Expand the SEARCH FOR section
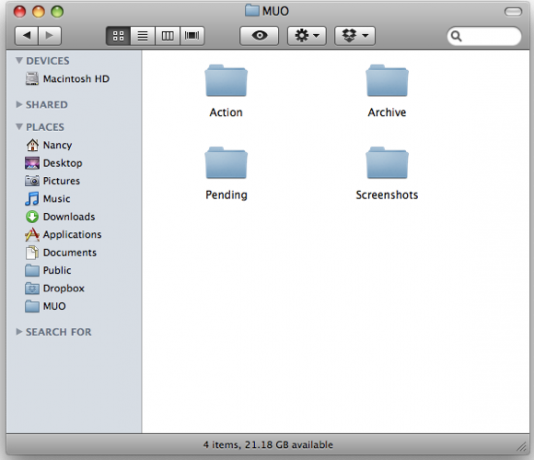534x460 pixels. tap(19, 331)
